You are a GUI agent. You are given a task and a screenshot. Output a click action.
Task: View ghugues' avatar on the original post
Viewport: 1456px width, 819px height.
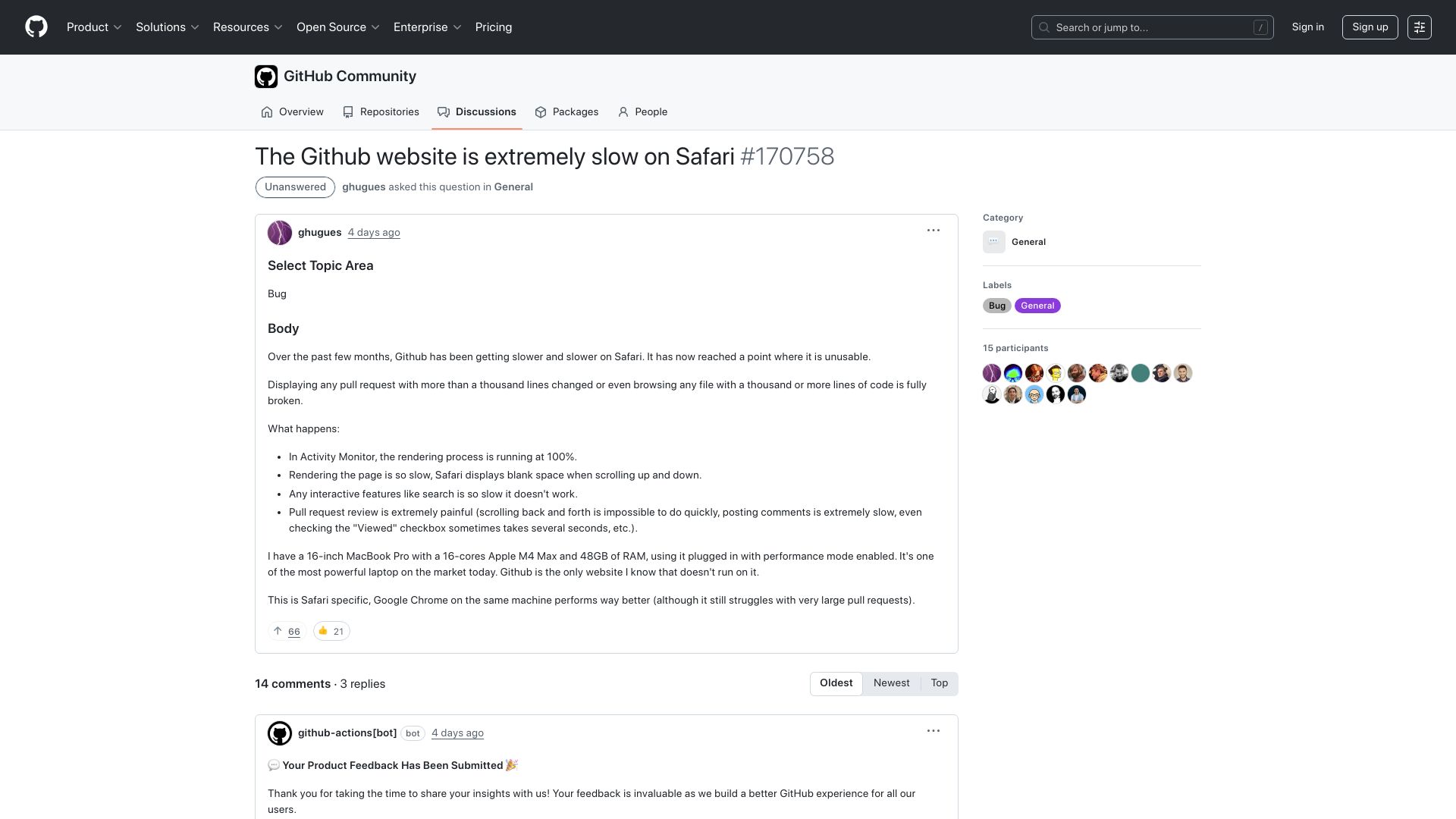tap(280, 233)
